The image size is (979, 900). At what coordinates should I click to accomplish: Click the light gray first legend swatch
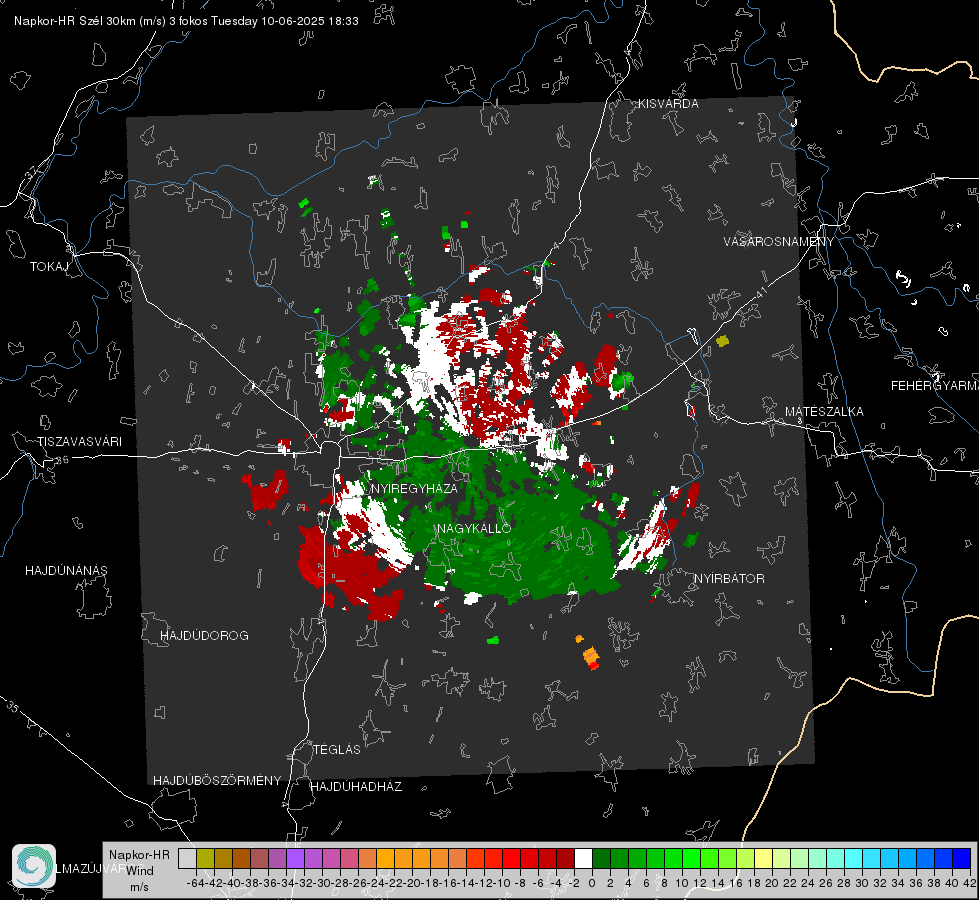[187, 858]
